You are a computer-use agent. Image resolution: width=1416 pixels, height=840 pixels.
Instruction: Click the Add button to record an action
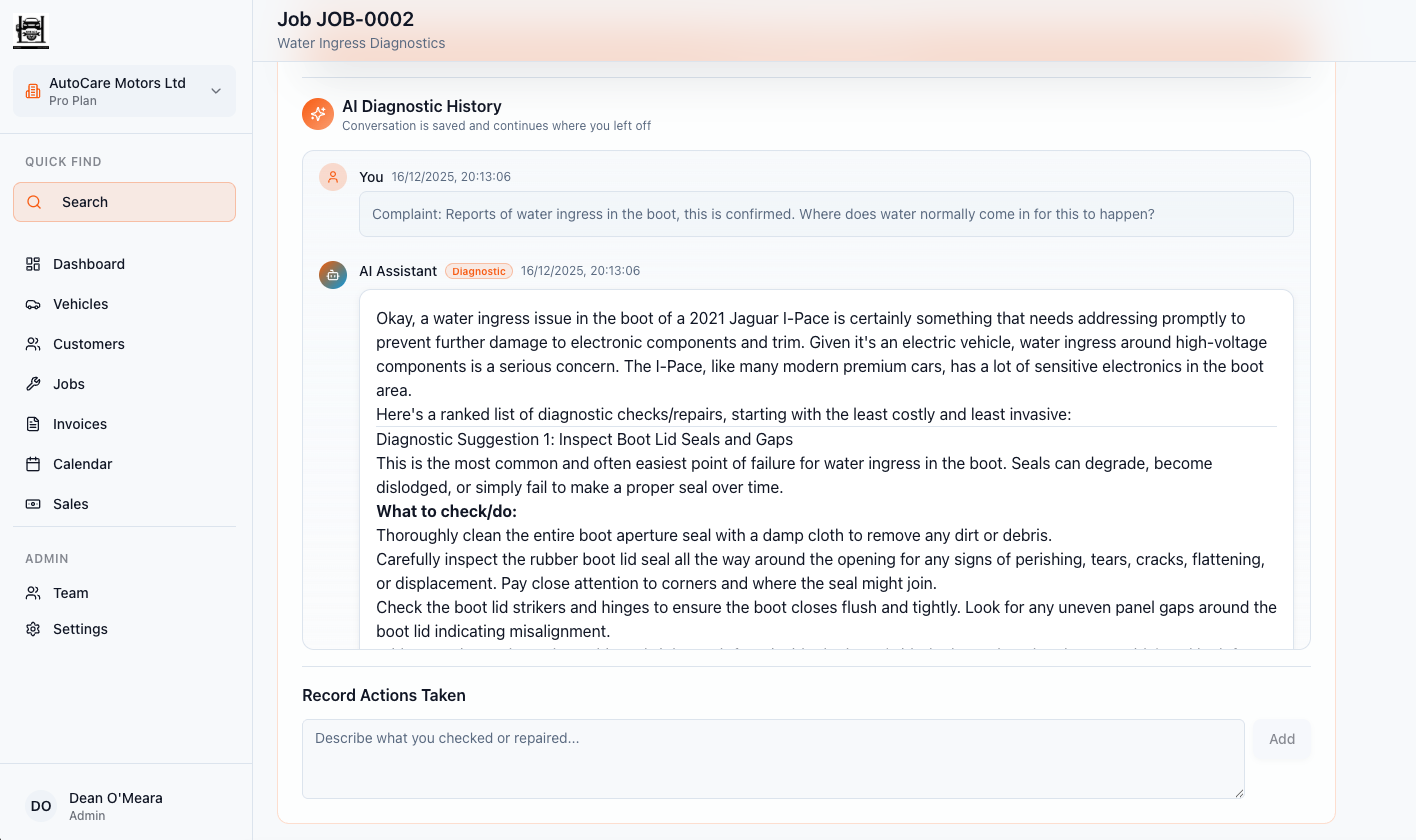pyautogui.click(x=1281, y=738)
